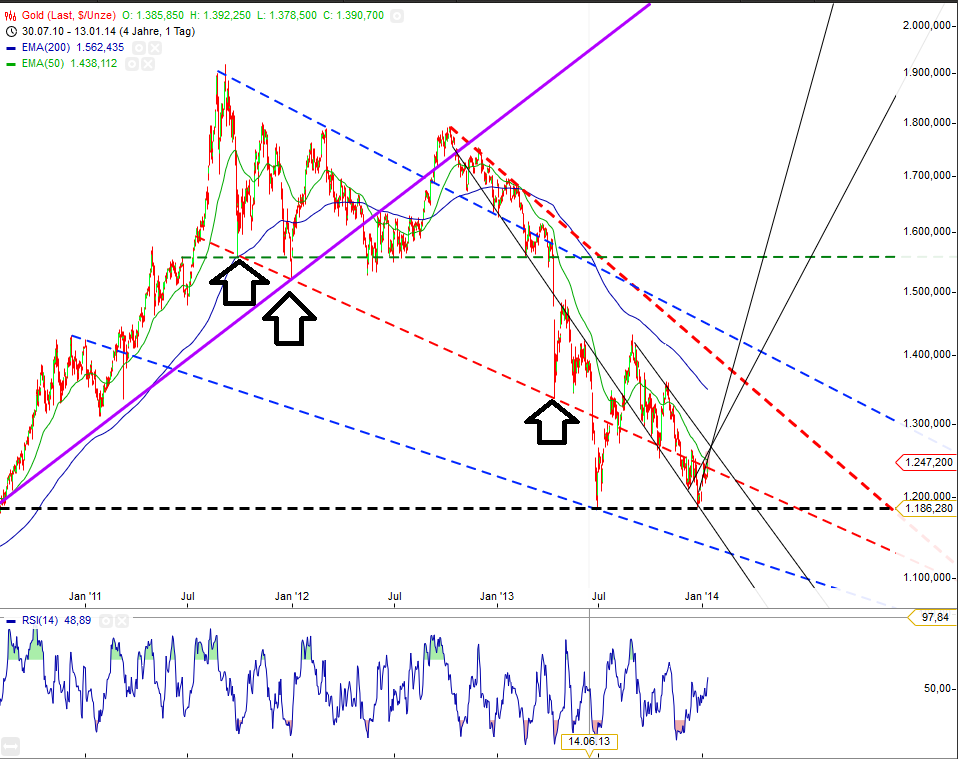958x759 pixels.
Task: Toggle the blue RSI(14) legend line marker
Action: (x=11, y=621)
